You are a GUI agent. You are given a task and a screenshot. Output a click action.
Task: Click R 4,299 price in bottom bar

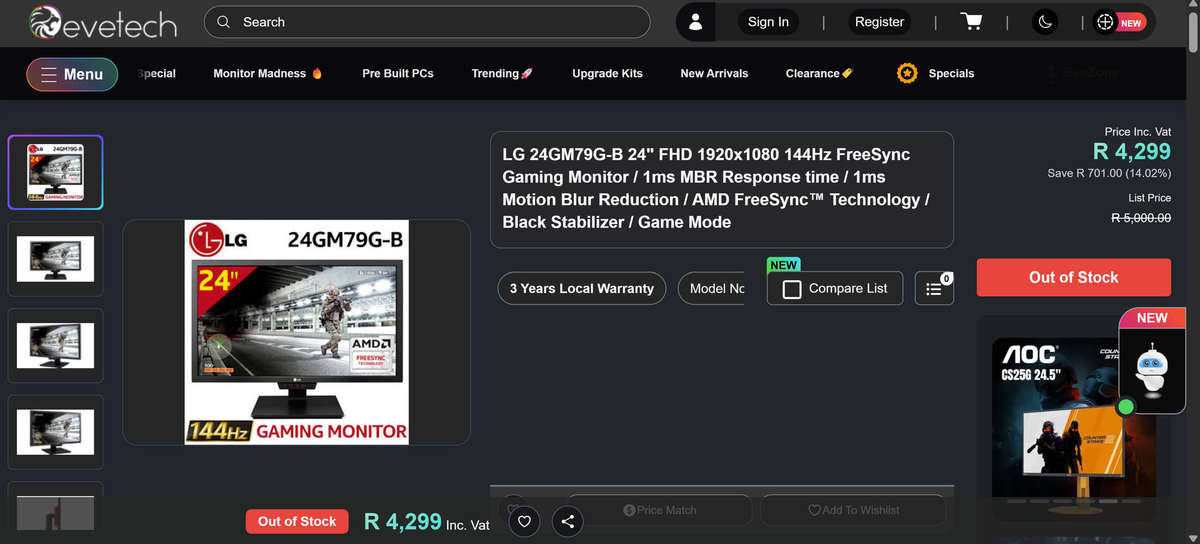click(x=402, y=521)
